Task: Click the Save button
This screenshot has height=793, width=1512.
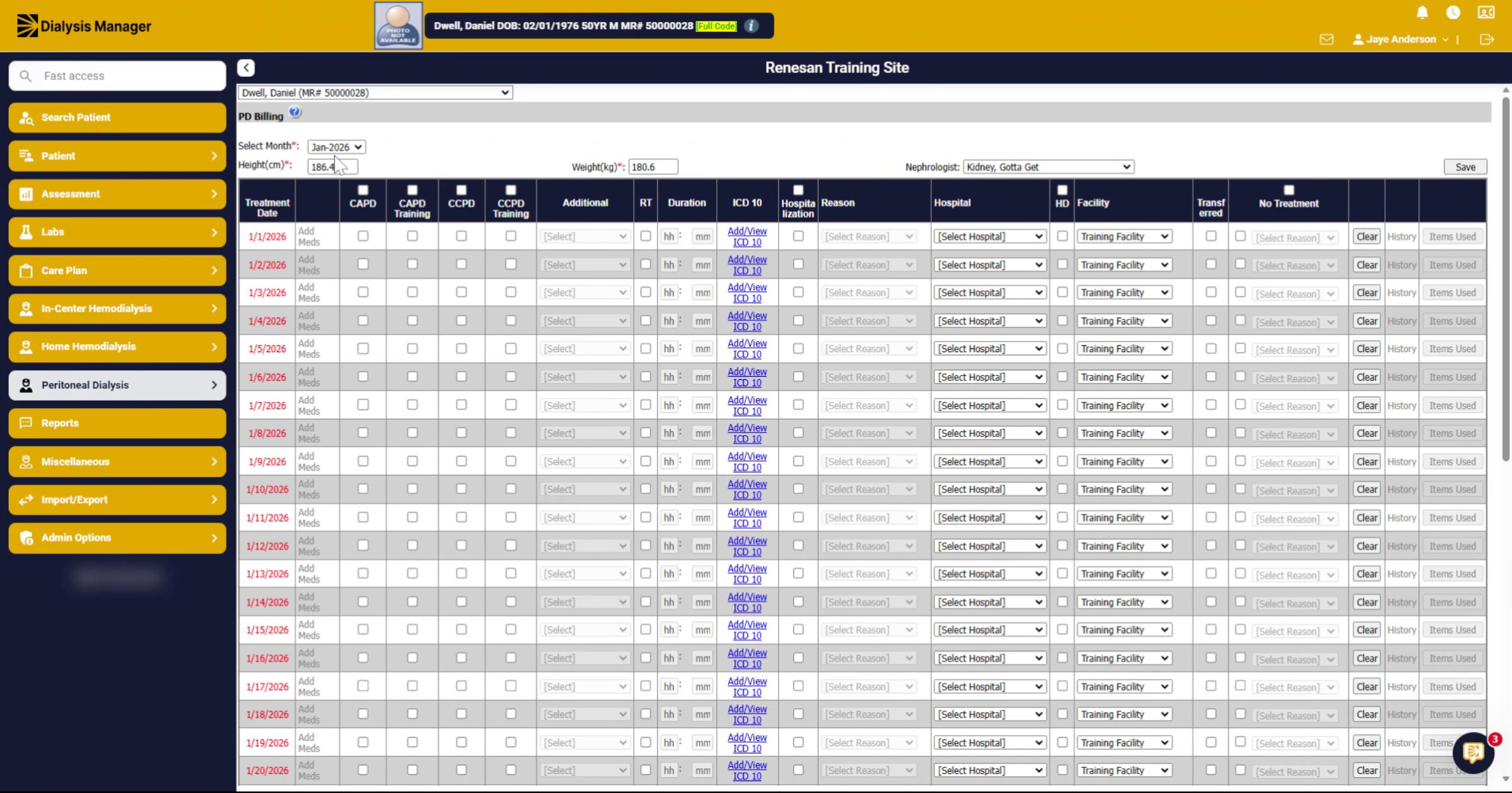Action: click(1465, 167)
